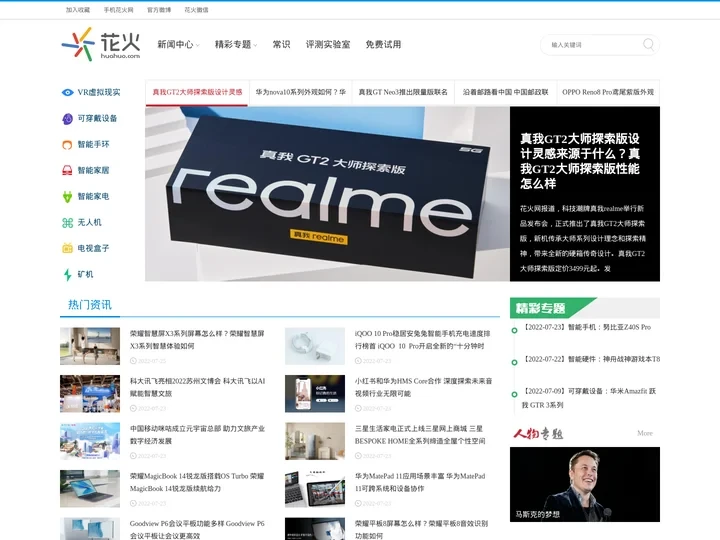Select the 沿着邮路看中国 中国邮政联 tab
The width and height of the screenshot is (720, 540).
click(506, 92)
